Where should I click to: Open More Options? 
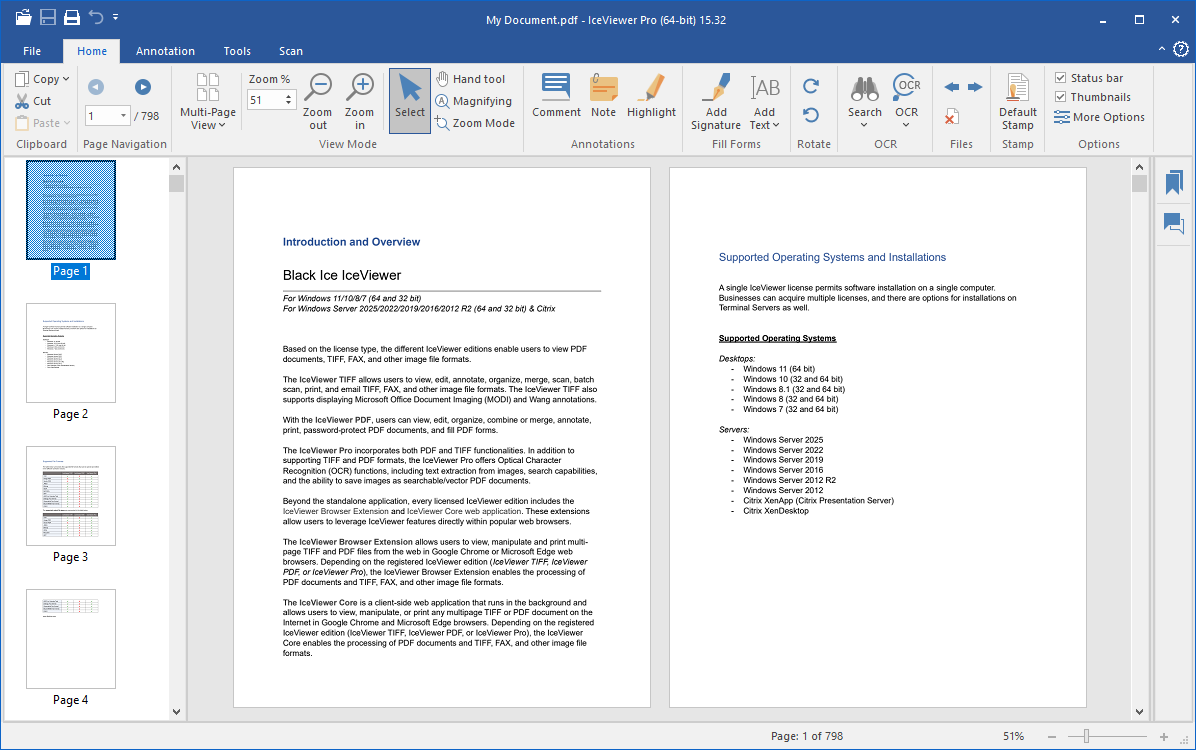(1099, 117)
